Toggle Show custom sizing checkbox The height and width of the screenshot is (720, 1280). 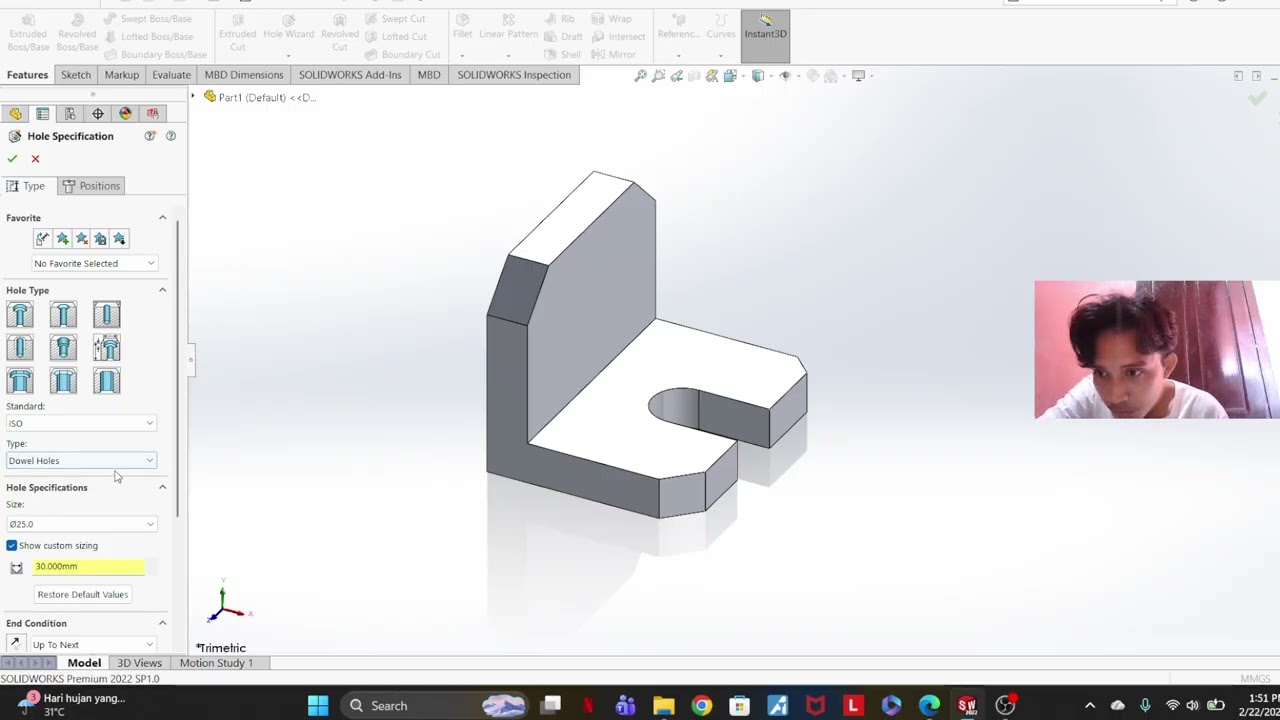tap(12, 546)
